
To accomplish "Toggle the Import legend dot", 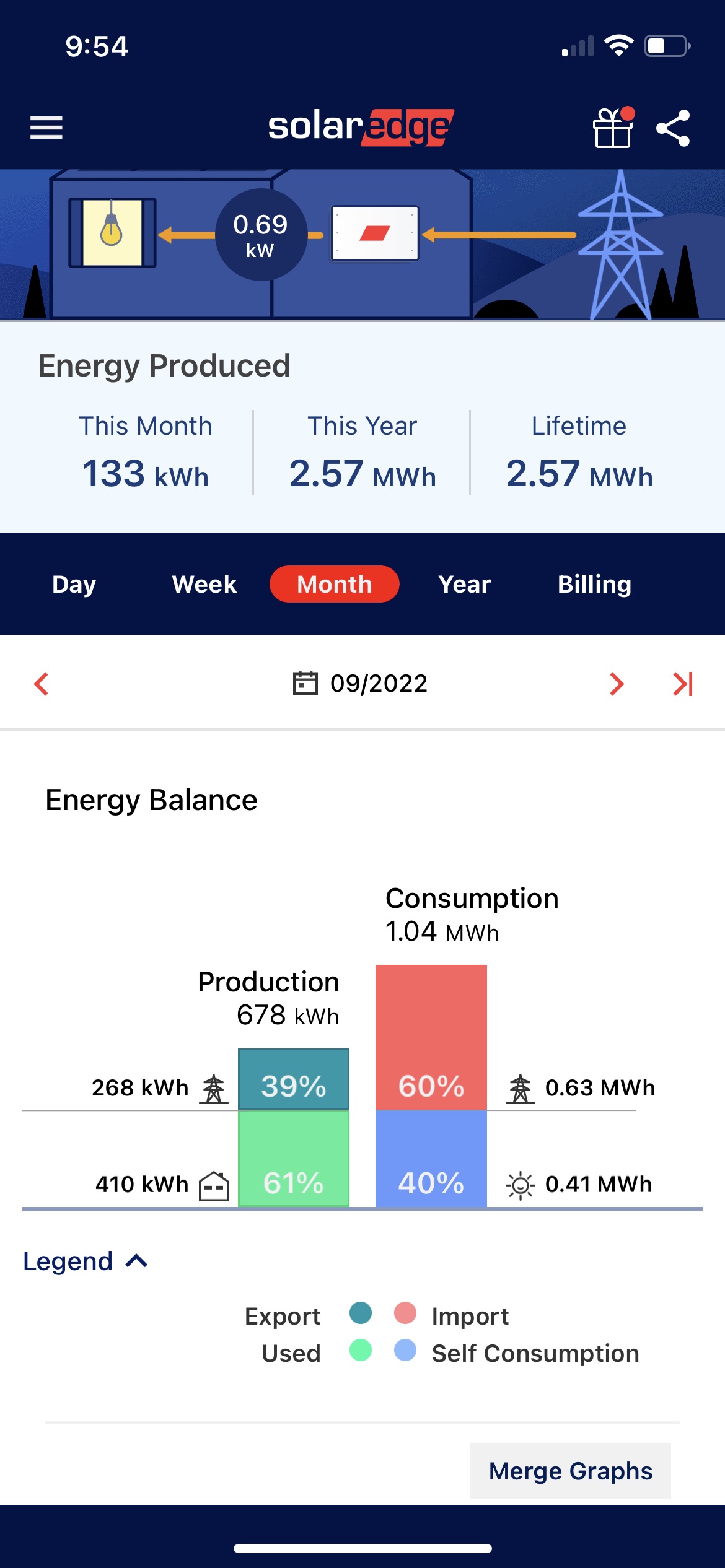I will click(405, 1313).
